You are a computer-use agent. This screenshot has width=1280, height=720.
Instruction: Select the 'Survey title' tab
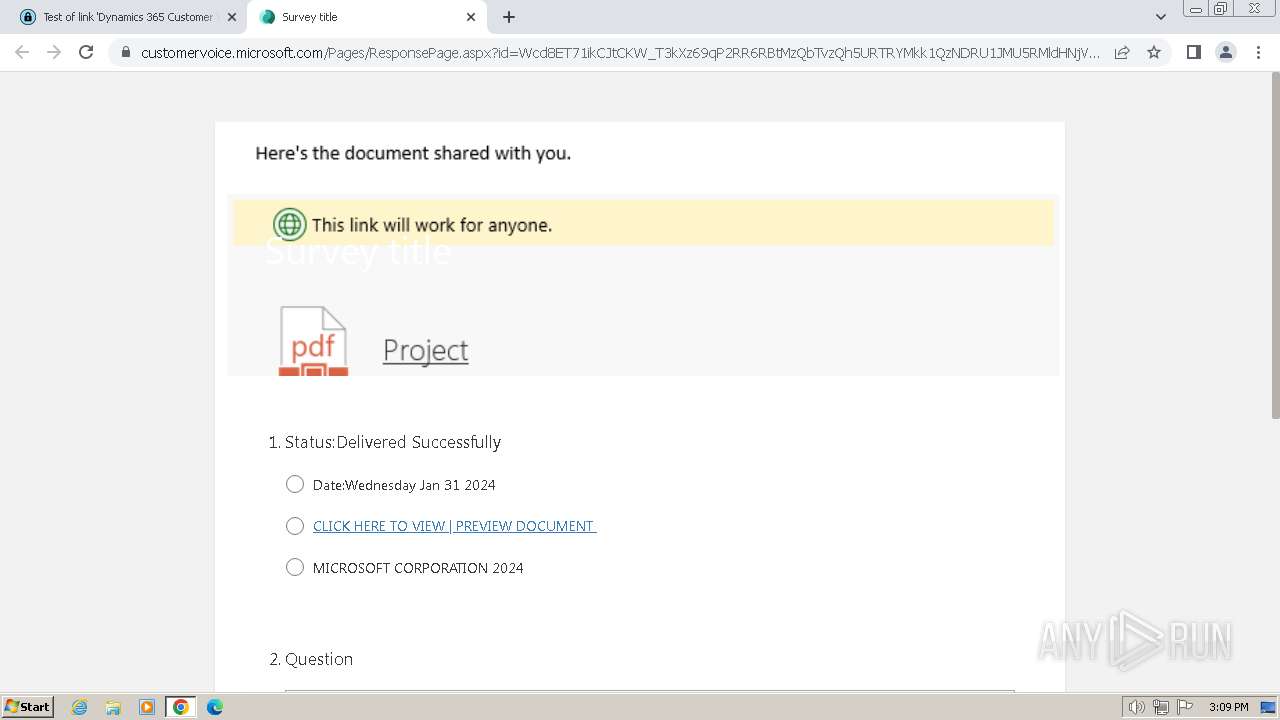(x=366, y=17)
